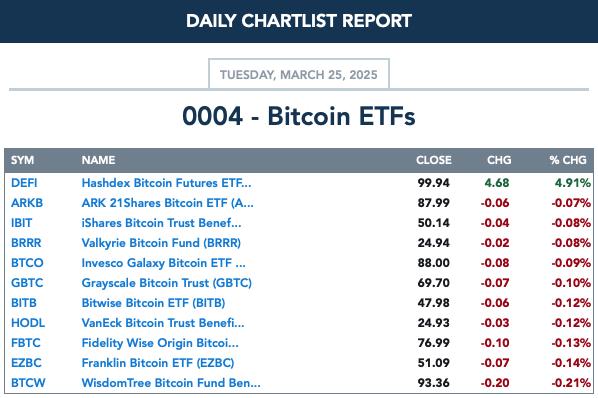Click Bitwise Bitcoin ETF (BITB) link
This screenshot has width=598, height=398.
pos(153,303)
